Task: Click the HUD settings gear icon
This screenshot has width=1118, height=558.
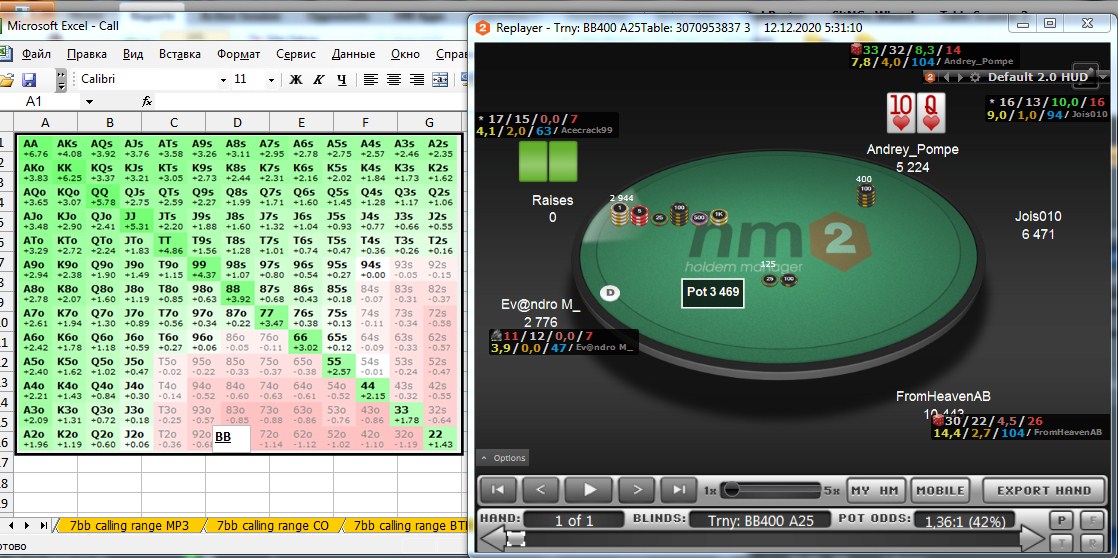Action: tap(974, 77)
